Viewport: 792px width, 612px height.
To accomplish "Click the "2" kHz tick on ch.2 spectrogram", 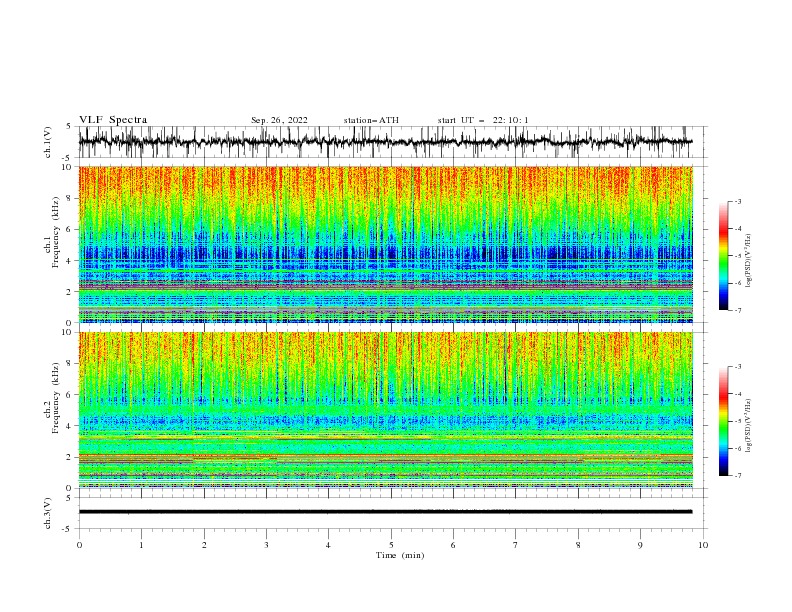I will pyautogui.click(x=70, y=457).
